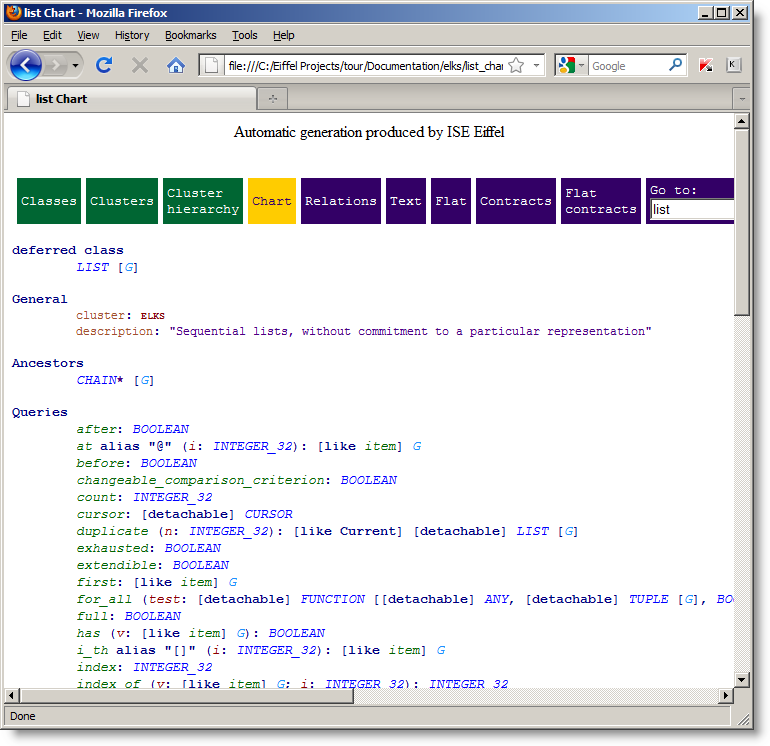770x746 pixels.
Task: Switch to the Relations view
Action: 340,201
